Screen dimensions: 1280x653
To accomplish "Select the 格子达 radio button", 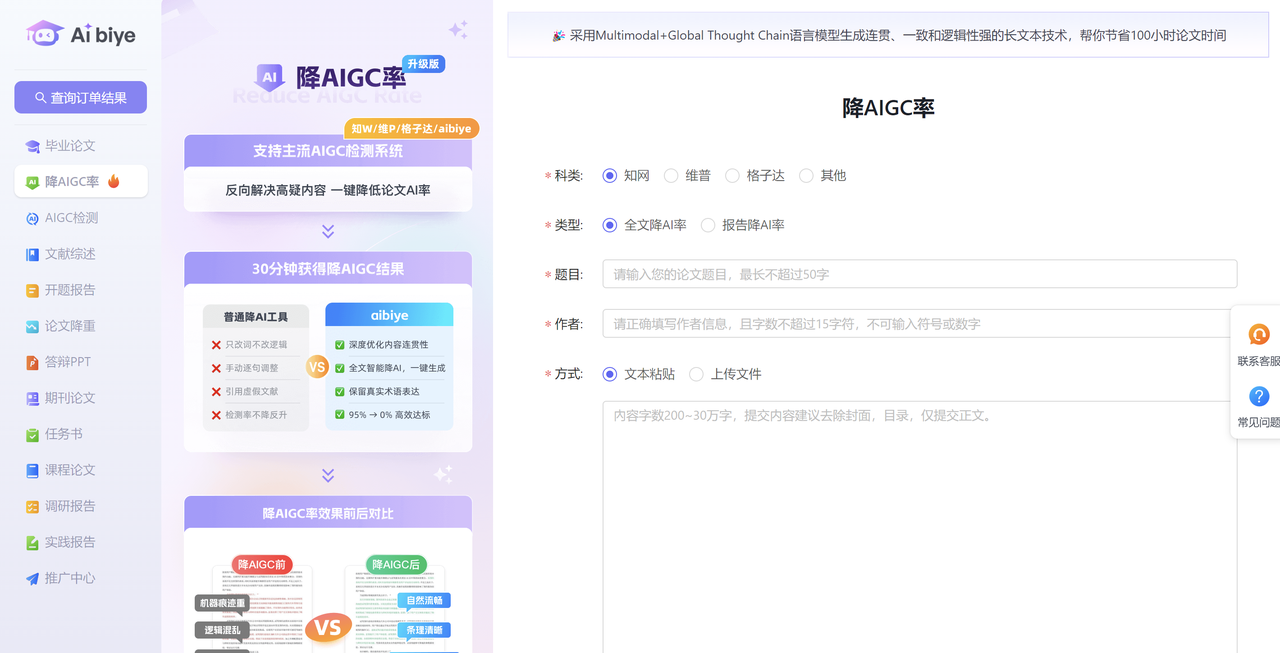I will click(732, 176).
